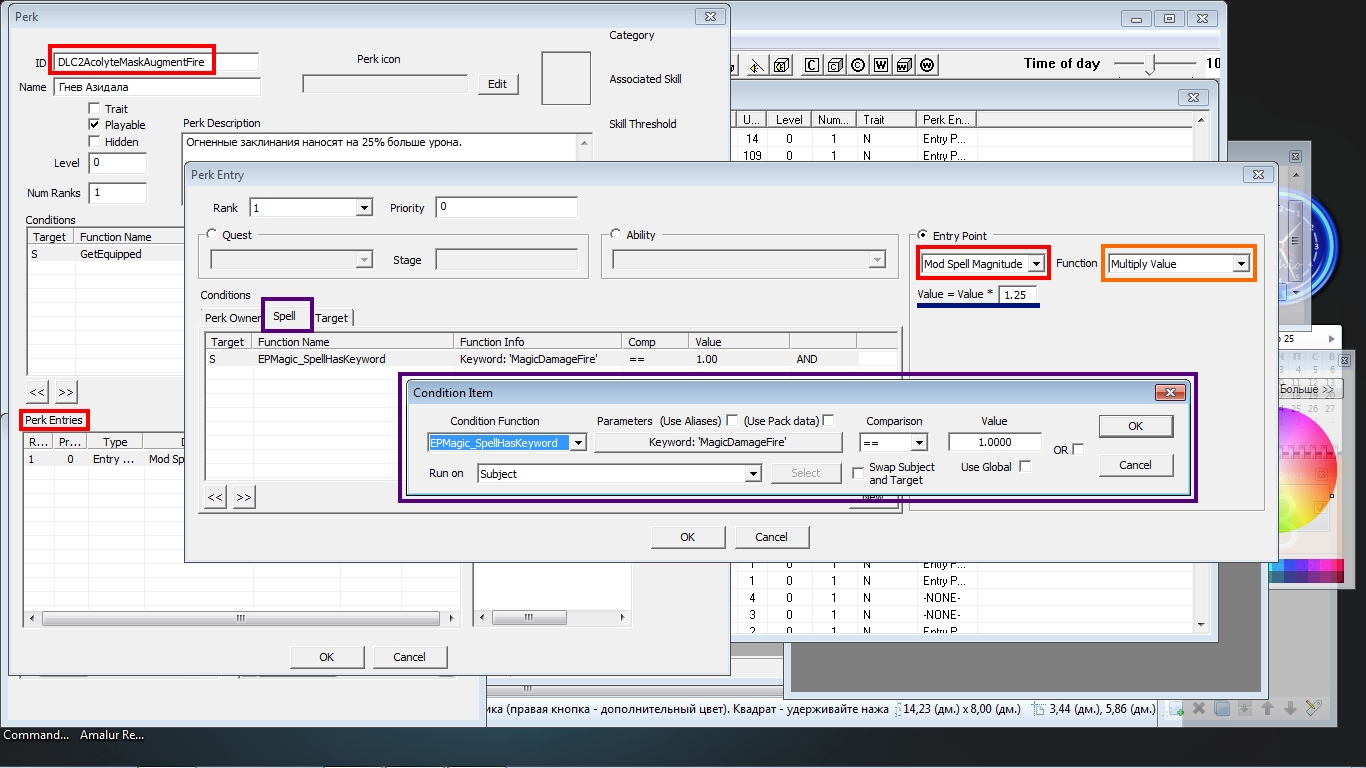Click the layer properties pencil icon

(x=1313, y=709)
